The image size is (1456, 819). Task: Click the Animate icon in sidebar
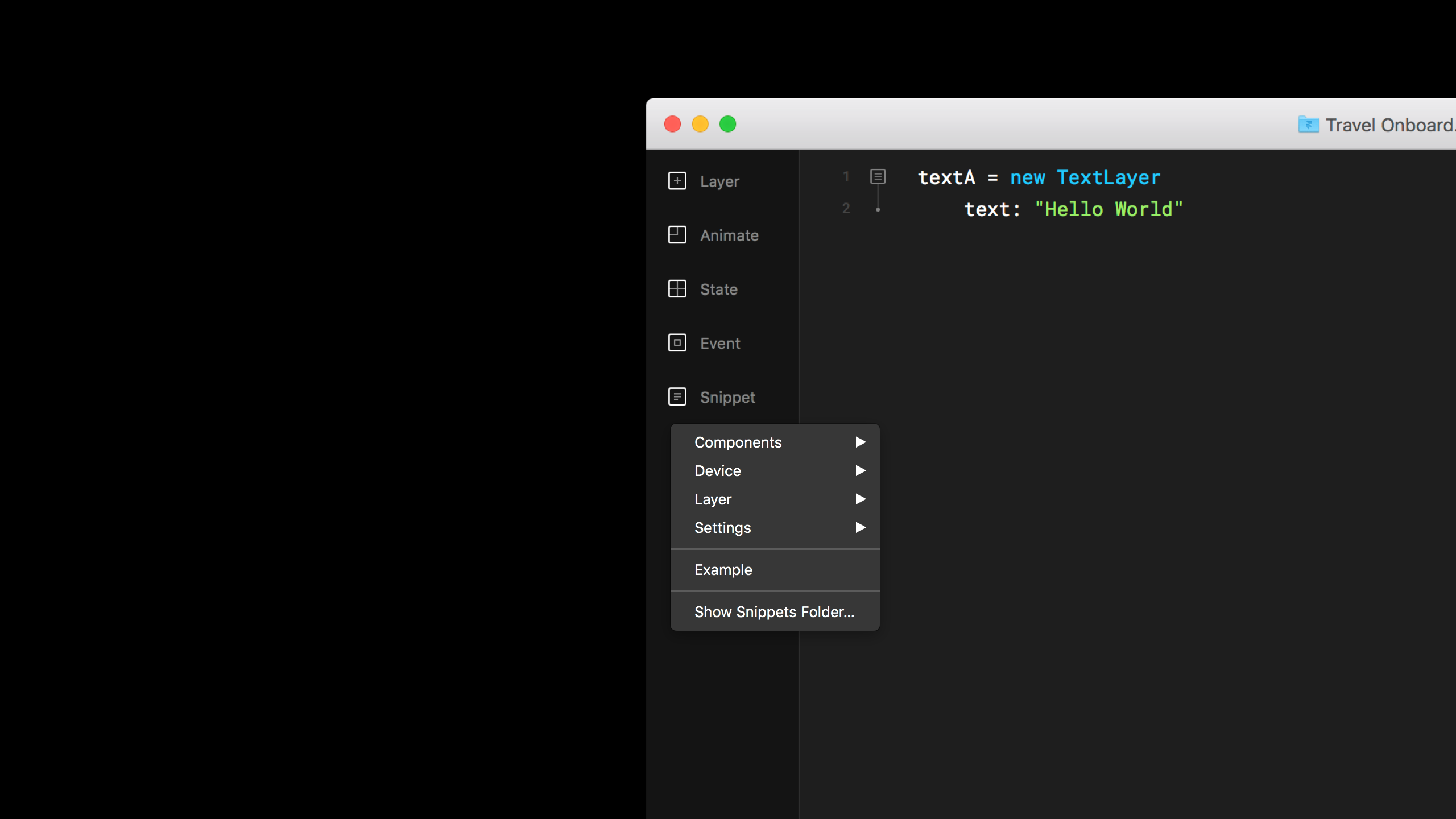coord(677,235)
